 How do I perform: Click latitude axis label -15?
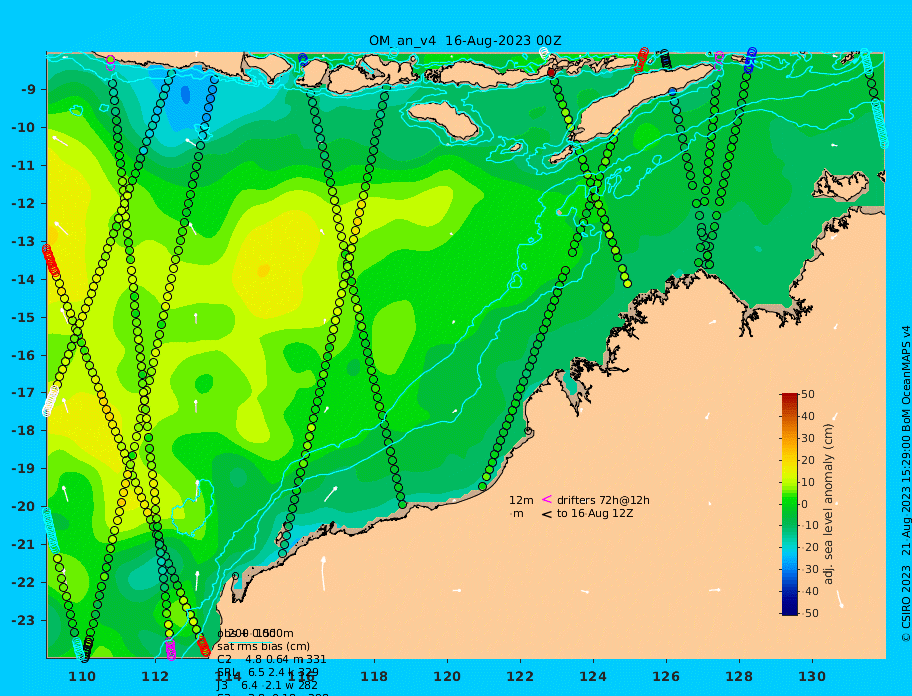[23, 317]
